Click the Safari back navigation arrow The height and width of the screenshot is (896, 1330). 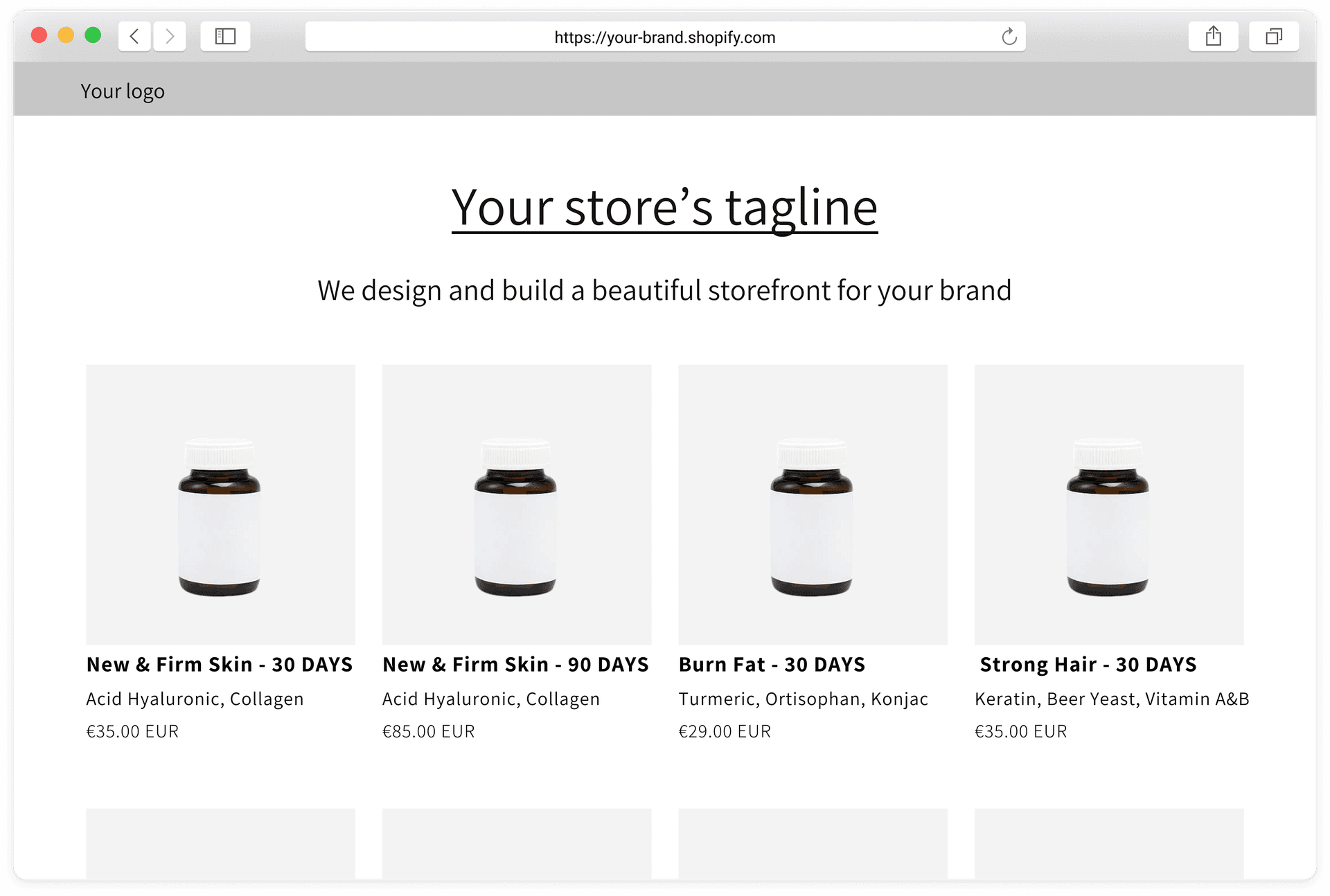(134, 36)
